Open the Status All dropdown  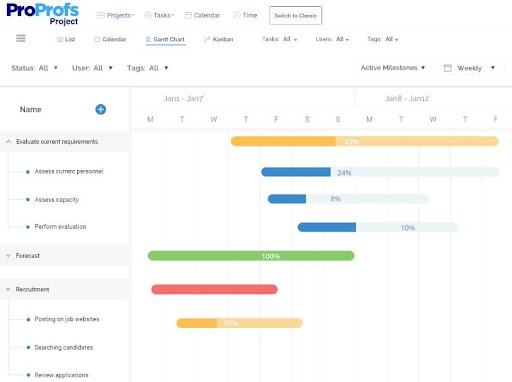coord(35,68)
